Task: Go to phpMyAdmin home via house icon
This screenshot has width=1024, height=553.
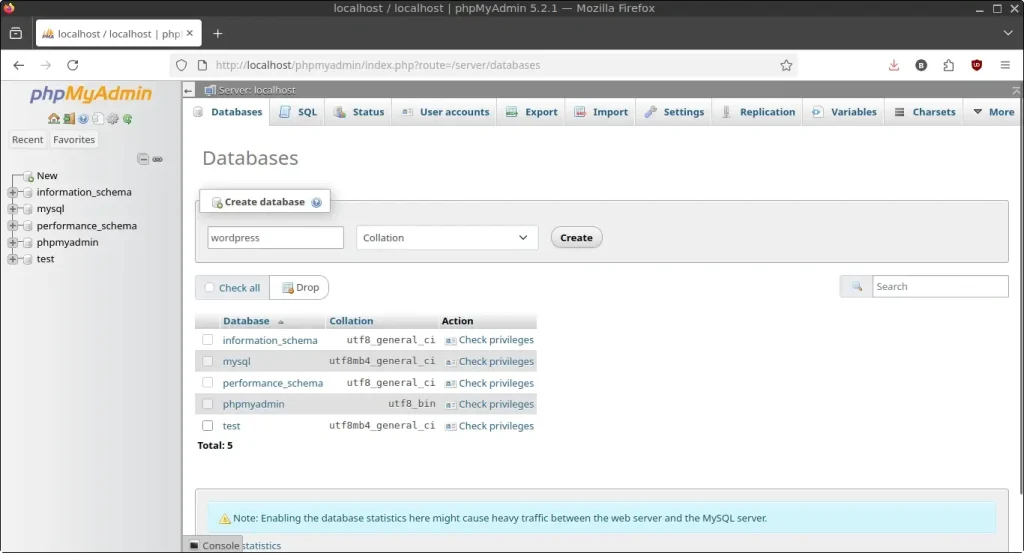Action: coord(54,119)
